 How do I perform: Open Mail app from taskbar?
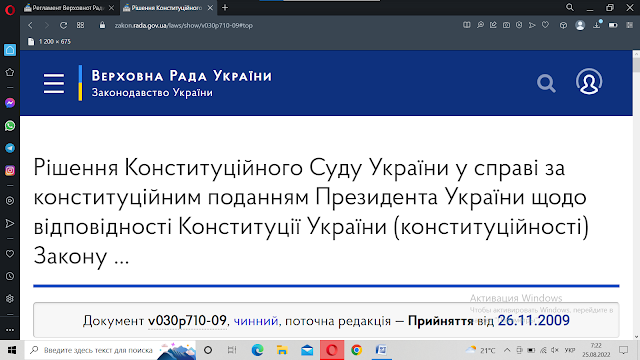307,350
